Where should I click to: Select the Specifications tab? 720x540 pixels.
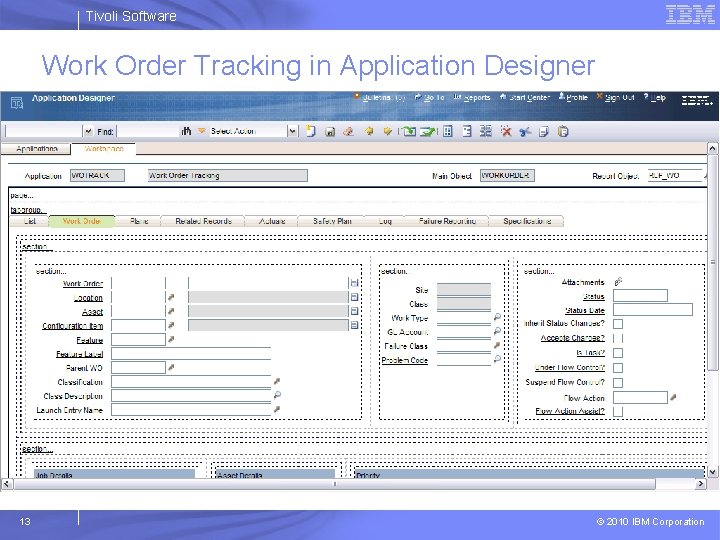(x=527, y=221)
